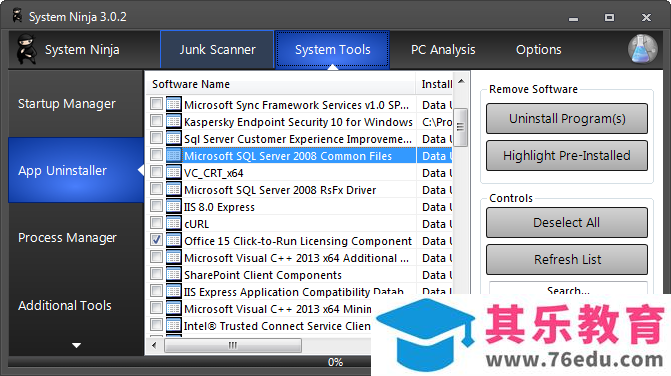Check the Sql Server Customer Experience checkbox
Screen dimensions: 671x376
pos(156,138)
